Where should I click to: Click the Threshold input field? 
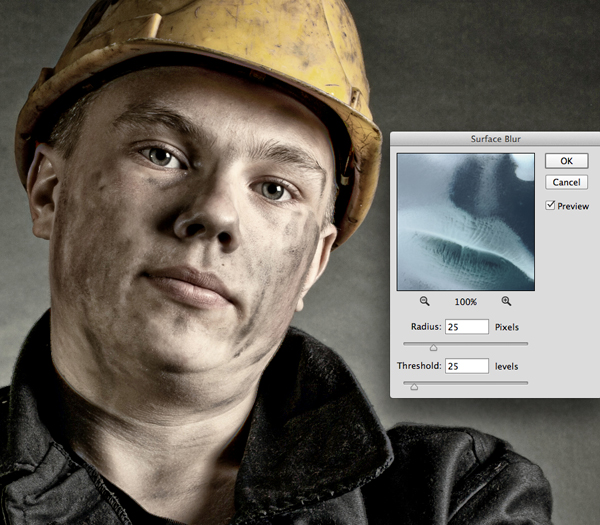467,366
